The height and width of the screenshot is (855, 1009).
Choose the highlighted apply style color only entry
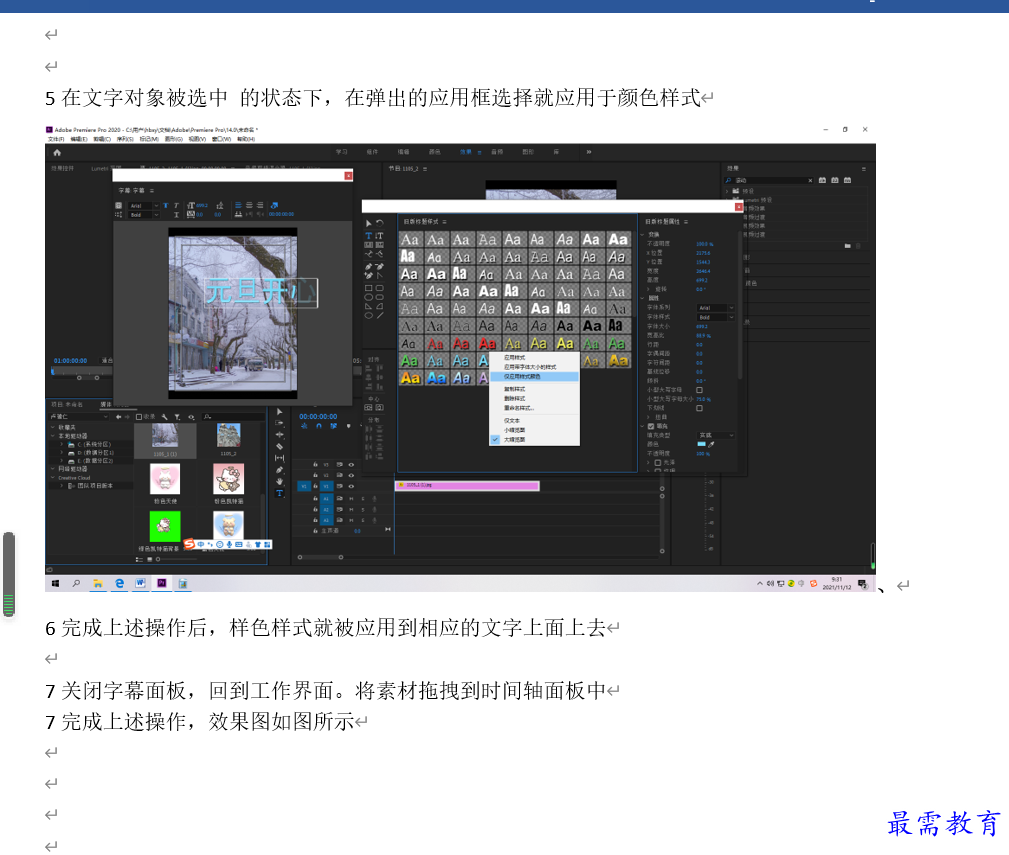pyautogui.click(x=534, y=376)
